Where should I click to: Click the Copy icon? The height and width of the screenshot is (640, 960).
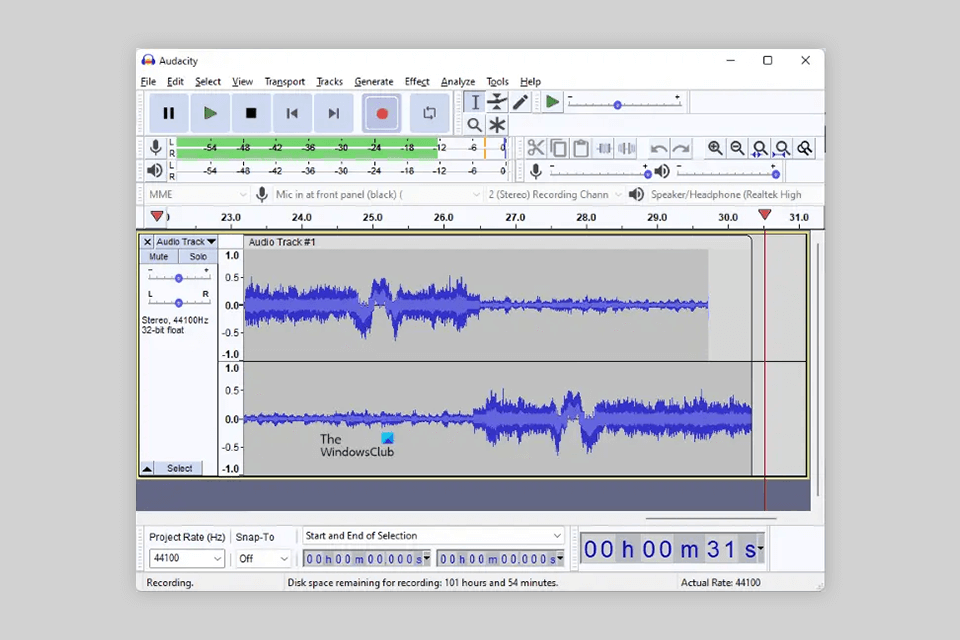pos(558,148)
